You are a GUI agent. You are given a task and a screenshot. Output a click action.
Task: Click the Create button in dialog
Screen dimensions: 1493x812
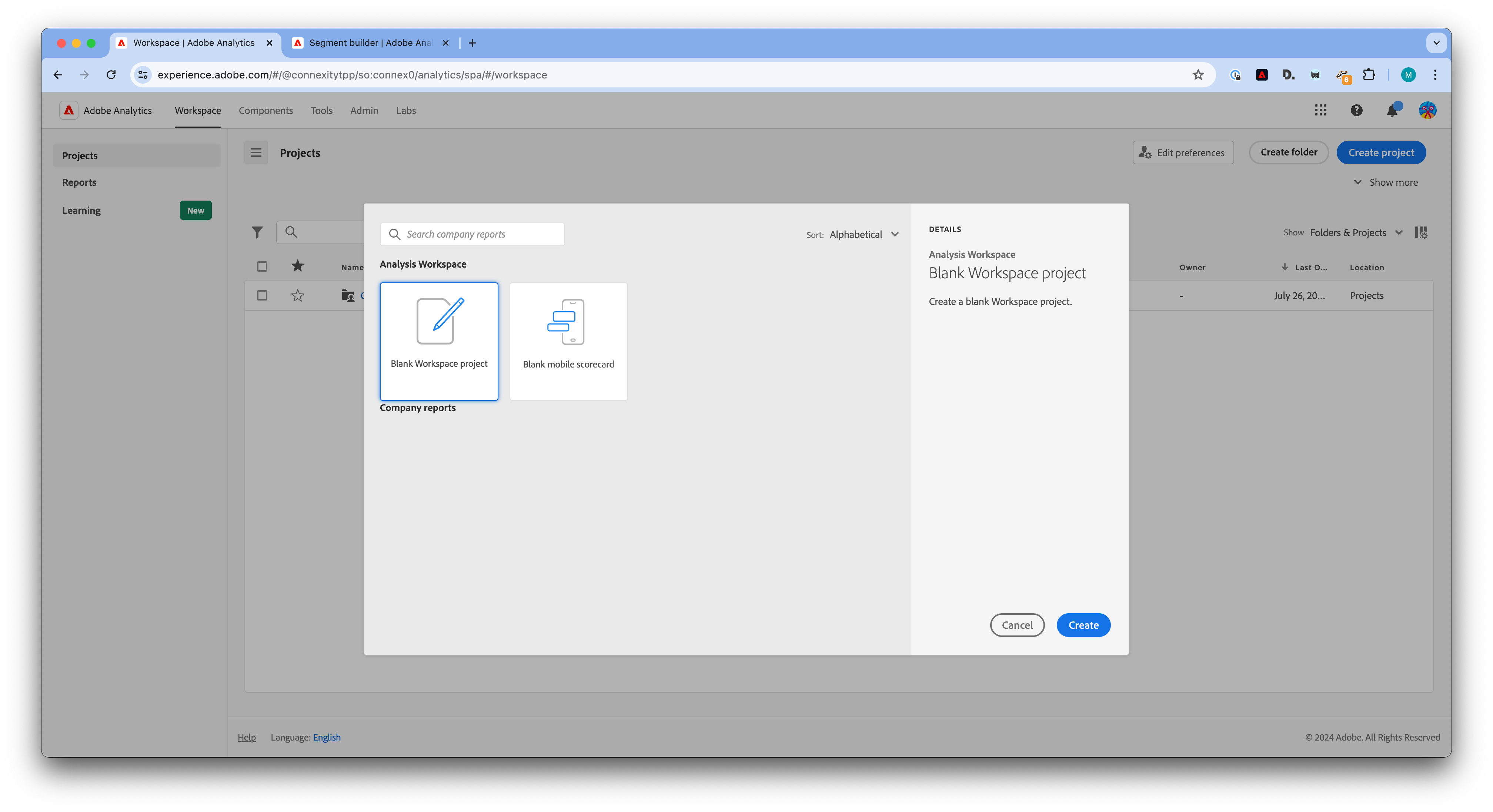pyautogui.click(x=1083, y=625)
